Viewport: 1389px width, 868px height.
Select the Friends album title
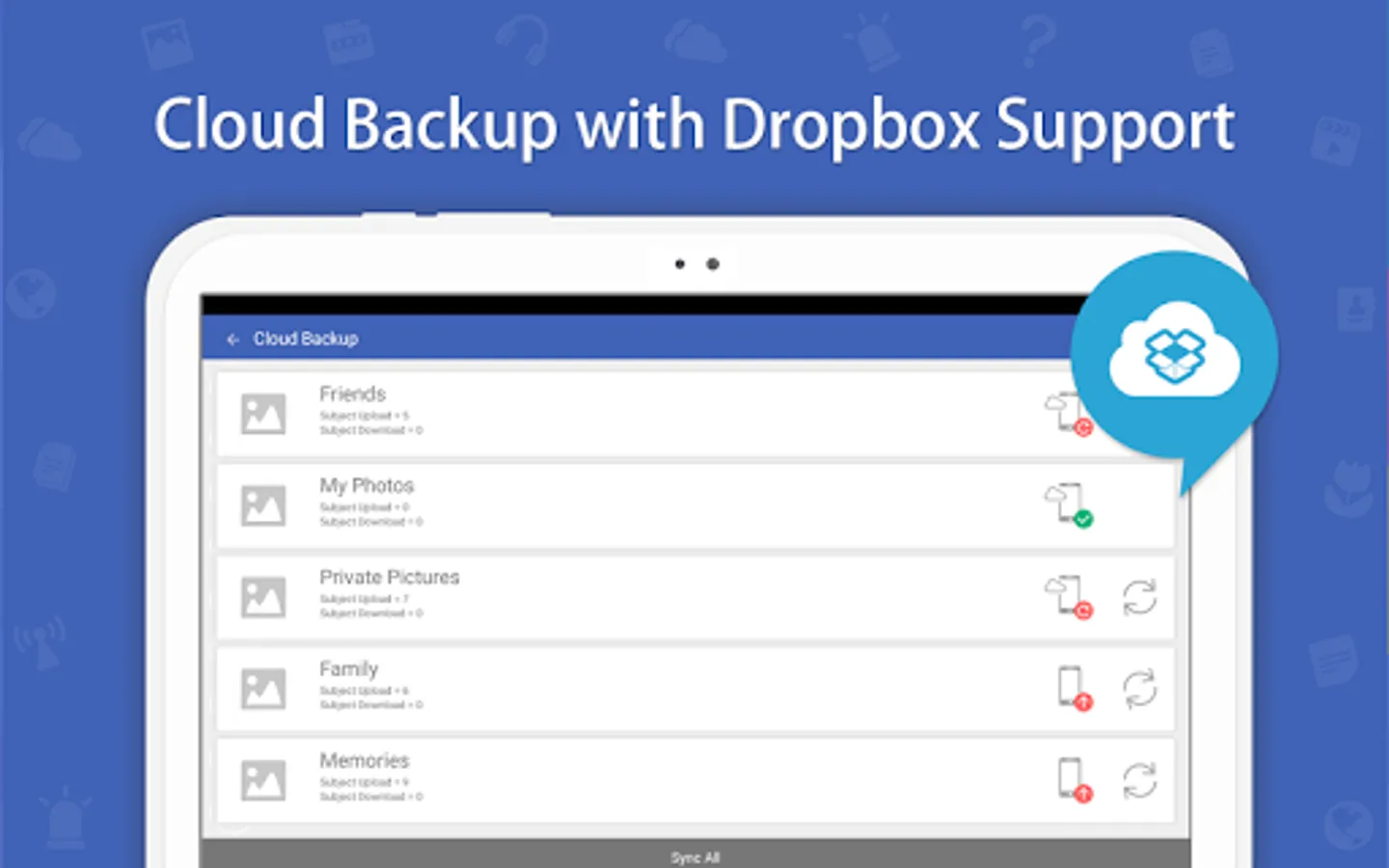pyautogui.click(x=352, y=393)
